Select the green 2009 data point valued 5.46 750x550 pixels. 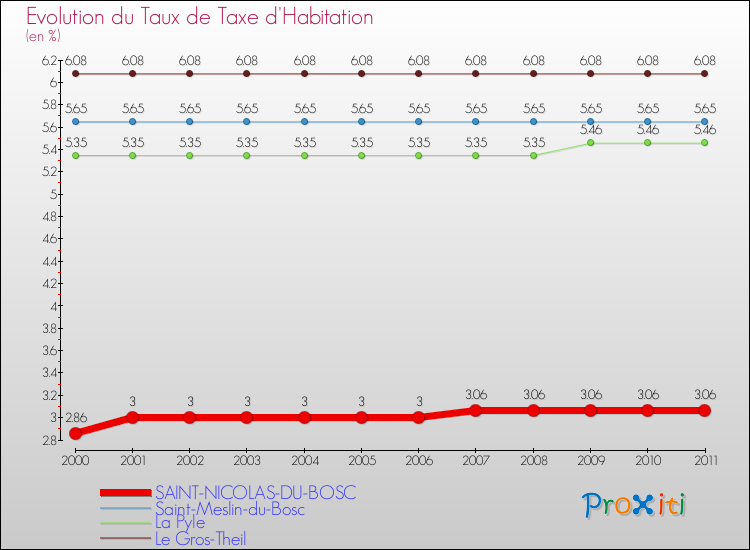click(591, 143)
